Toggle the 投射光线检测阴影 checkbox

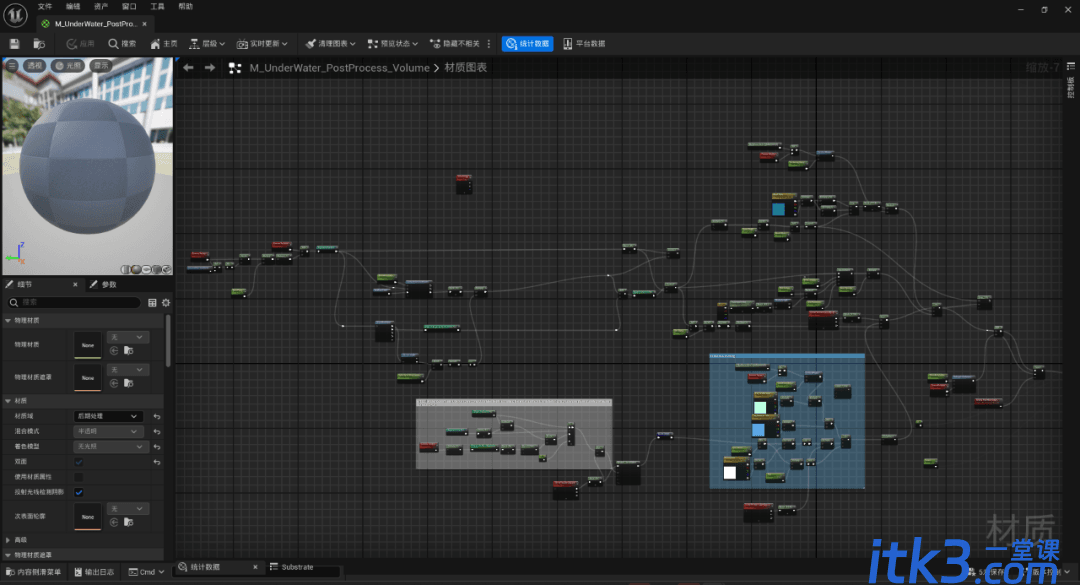pos(79,492)
